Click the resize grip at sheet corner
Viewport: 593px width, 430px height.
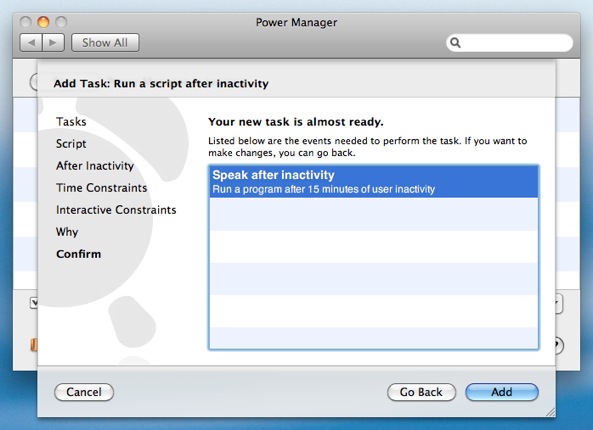click(551, 412)
